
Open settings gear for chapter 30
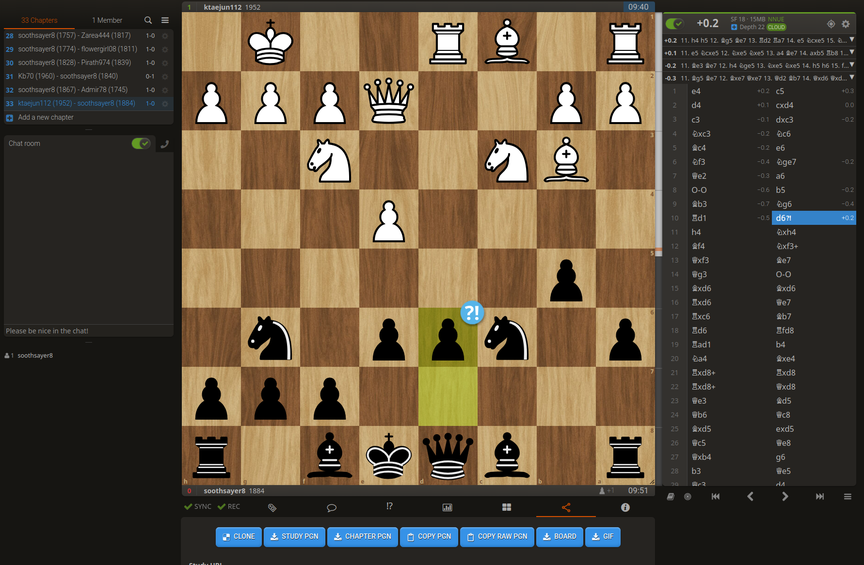pyautogui.click(x=165, y=63)
